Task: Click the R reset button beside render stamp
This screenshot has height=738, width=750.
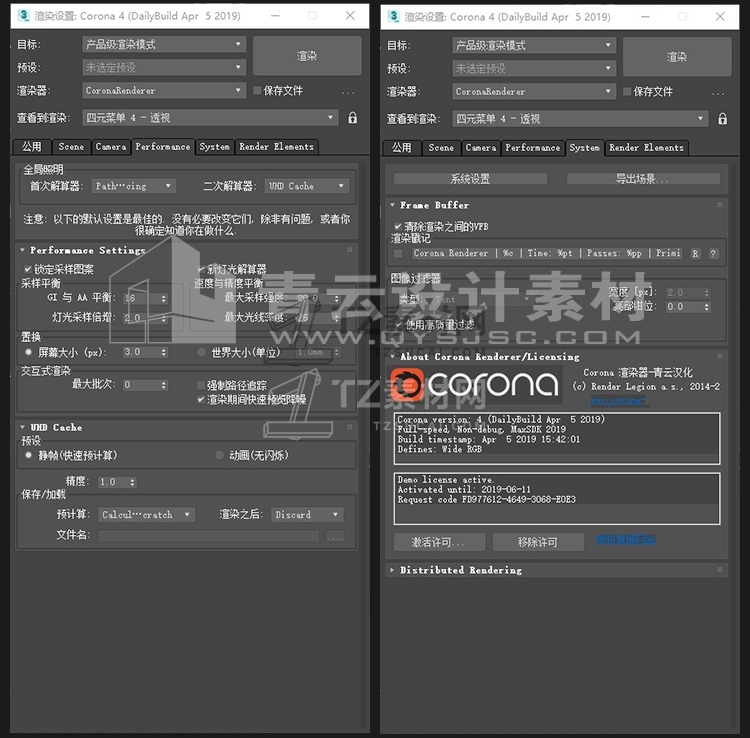Action: point(695,253)
